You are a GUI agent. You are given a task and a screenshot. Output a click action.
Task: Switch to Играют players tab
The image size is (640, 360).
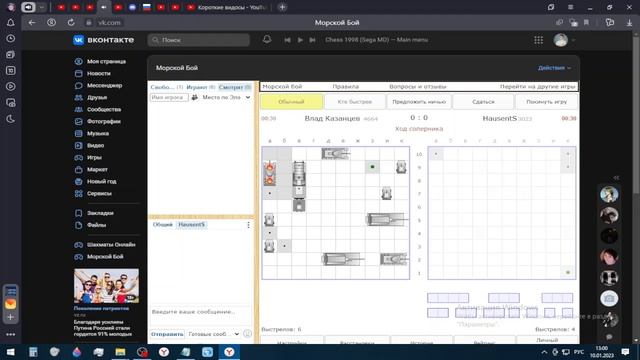(x=200, y=87)
